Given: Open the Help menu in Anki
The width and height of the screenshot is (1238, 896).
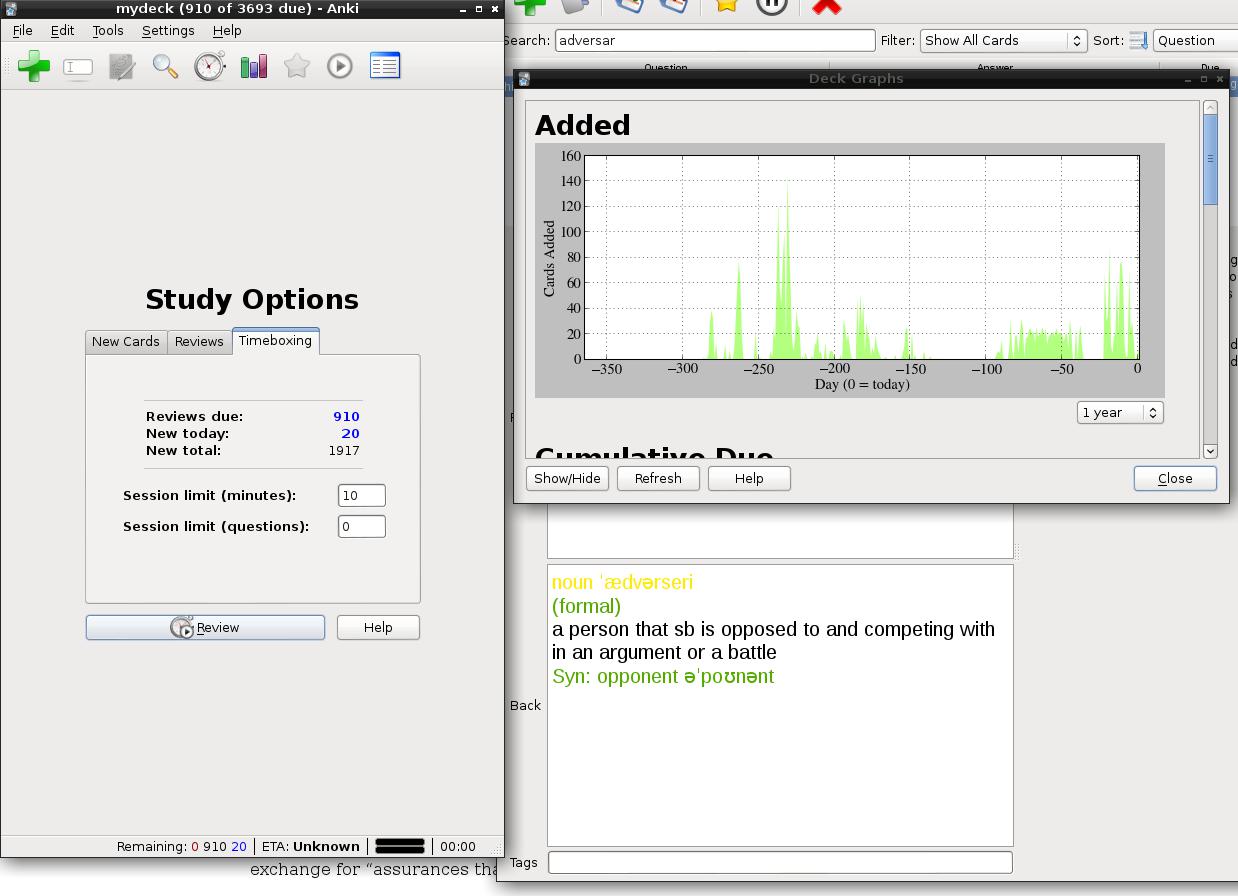Looking at the screenshot, I should 227,30.
